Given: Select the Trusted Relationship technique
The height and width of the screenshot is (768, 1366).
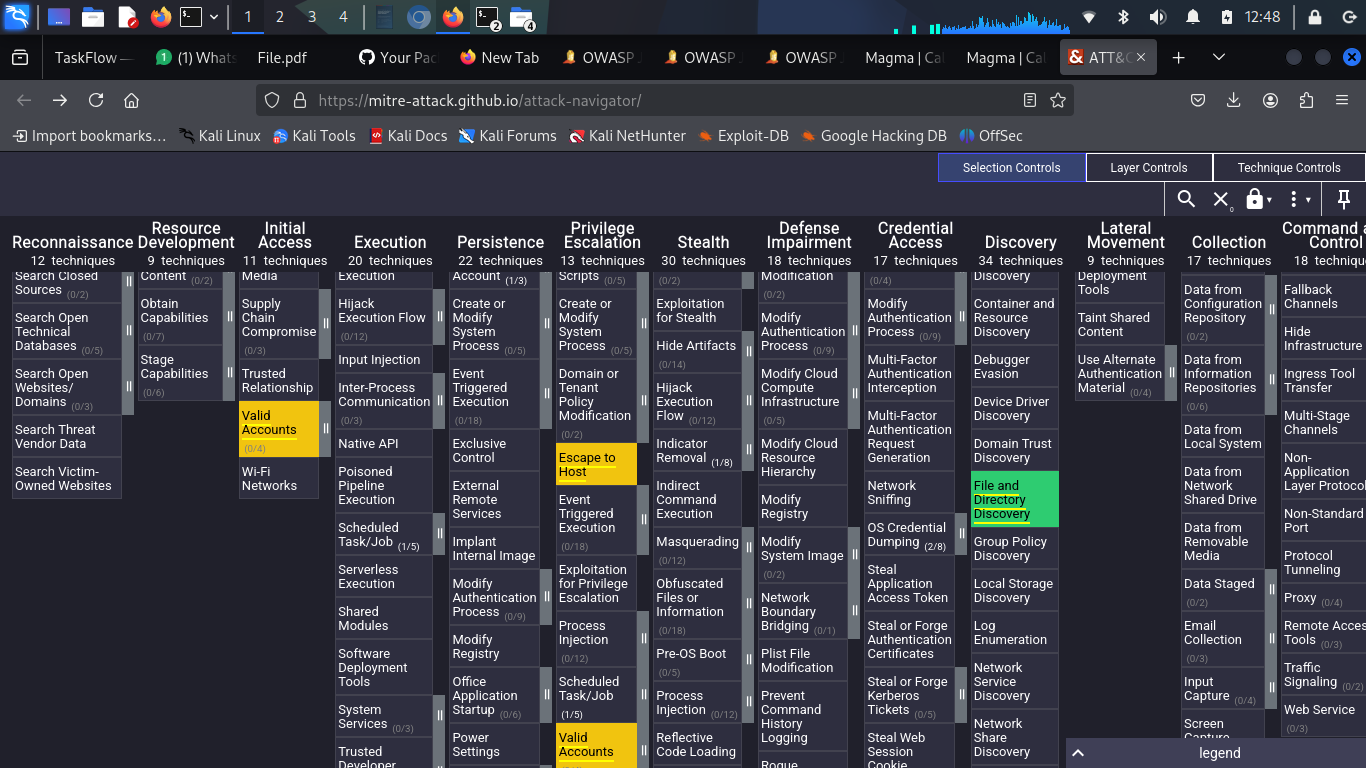Looking at the screenshot, I should pyautogui.click(x=277, y=380).
